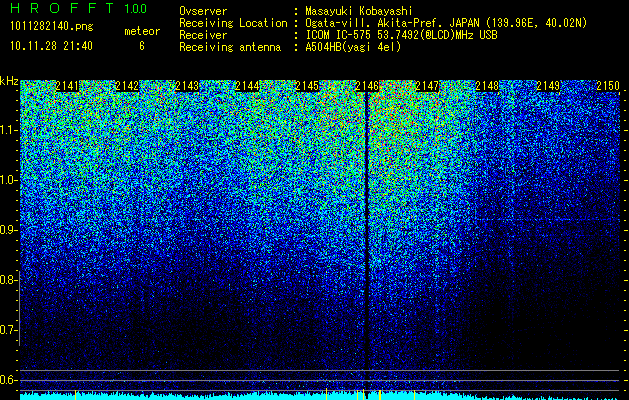This screenshot has width=629, height=400.
Task: Click the 2144 time label
Action: tap(247, 86)
